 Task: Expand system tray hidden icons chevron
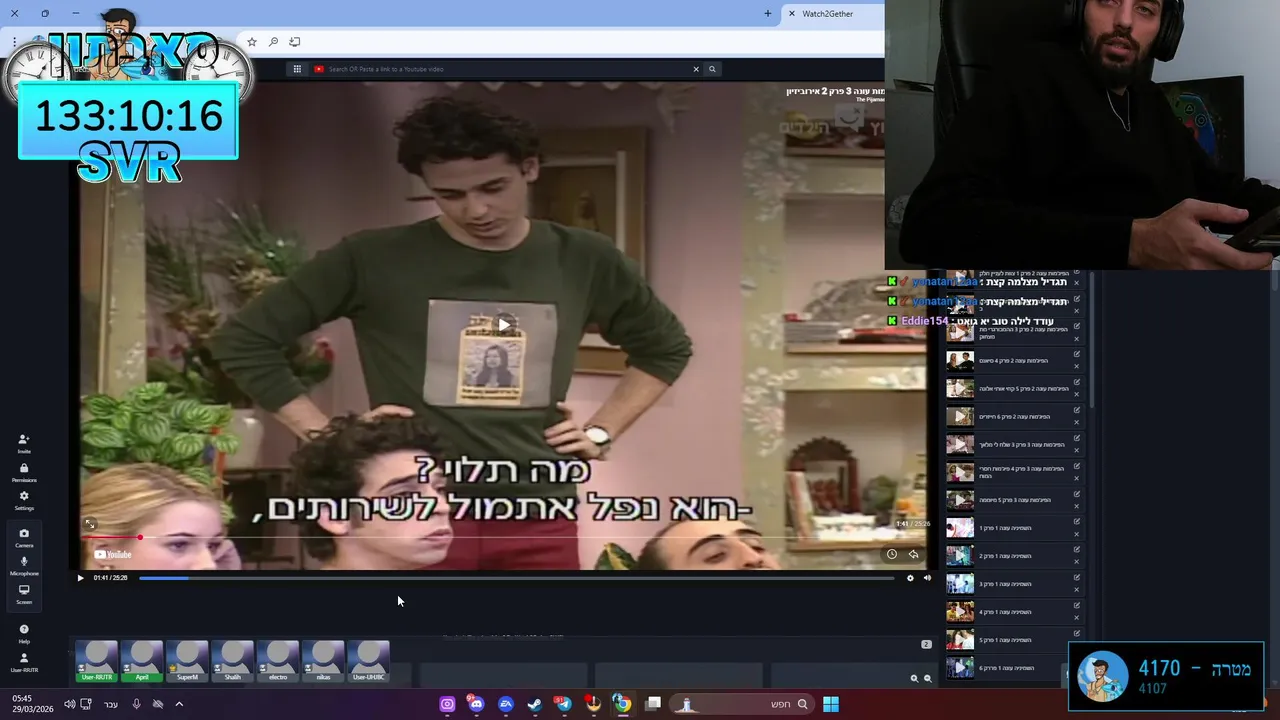point(179,704)
